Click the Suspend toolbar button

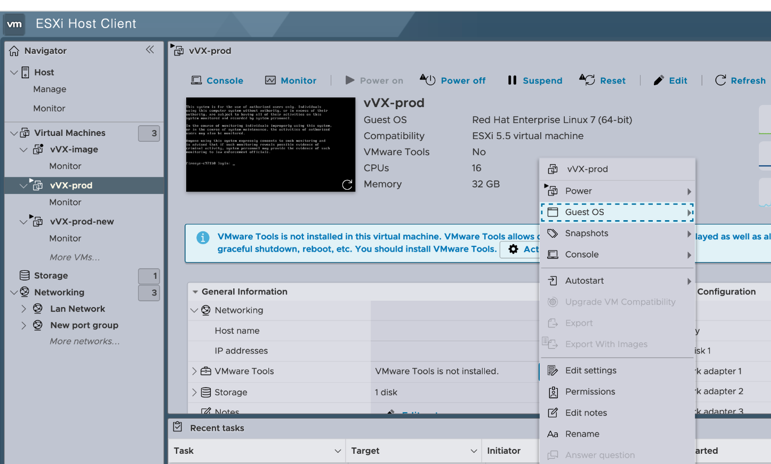tap(534, 80)
